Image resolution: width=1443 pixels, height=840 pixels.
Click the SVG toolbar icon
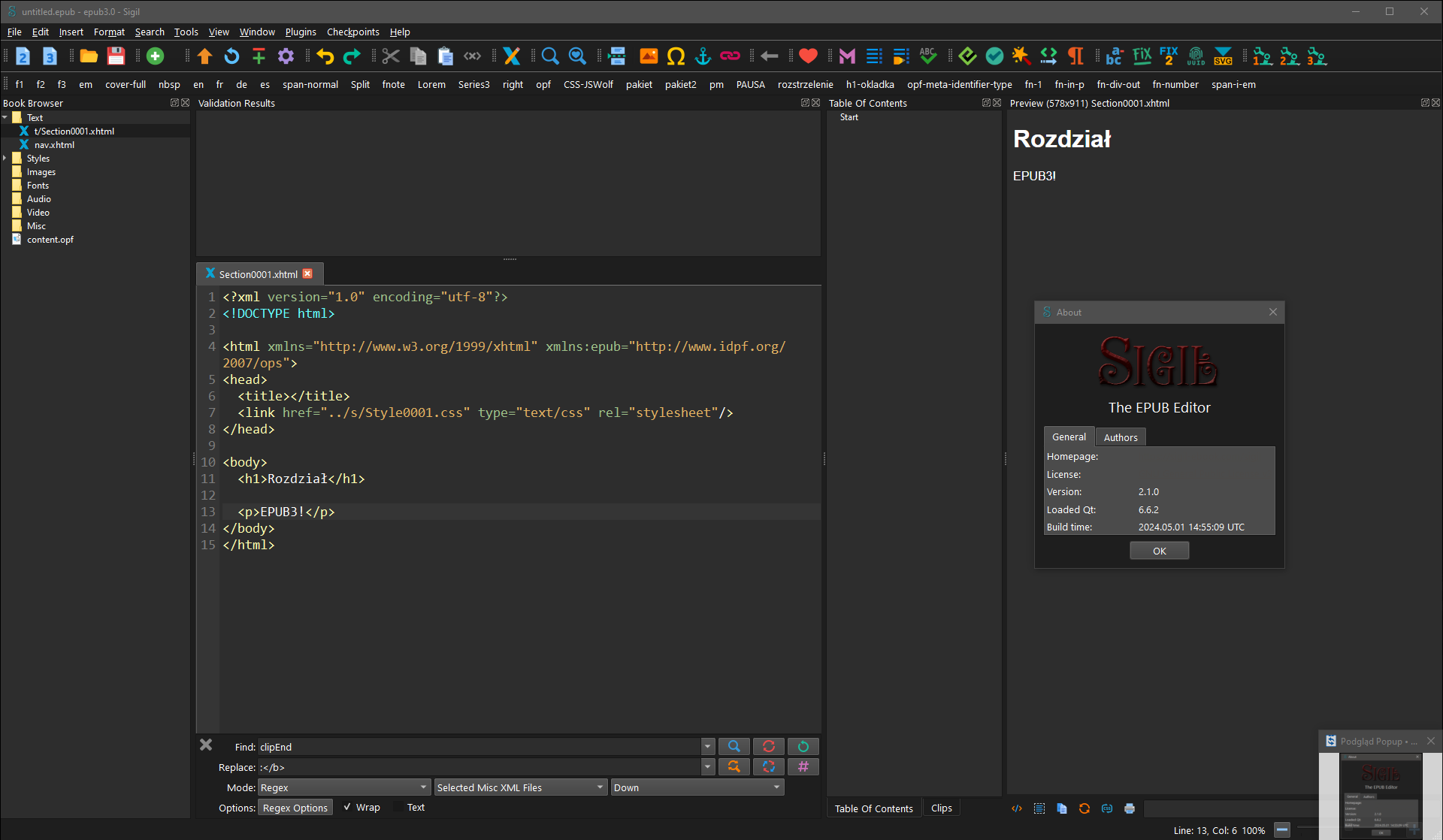coord(1223,56)
